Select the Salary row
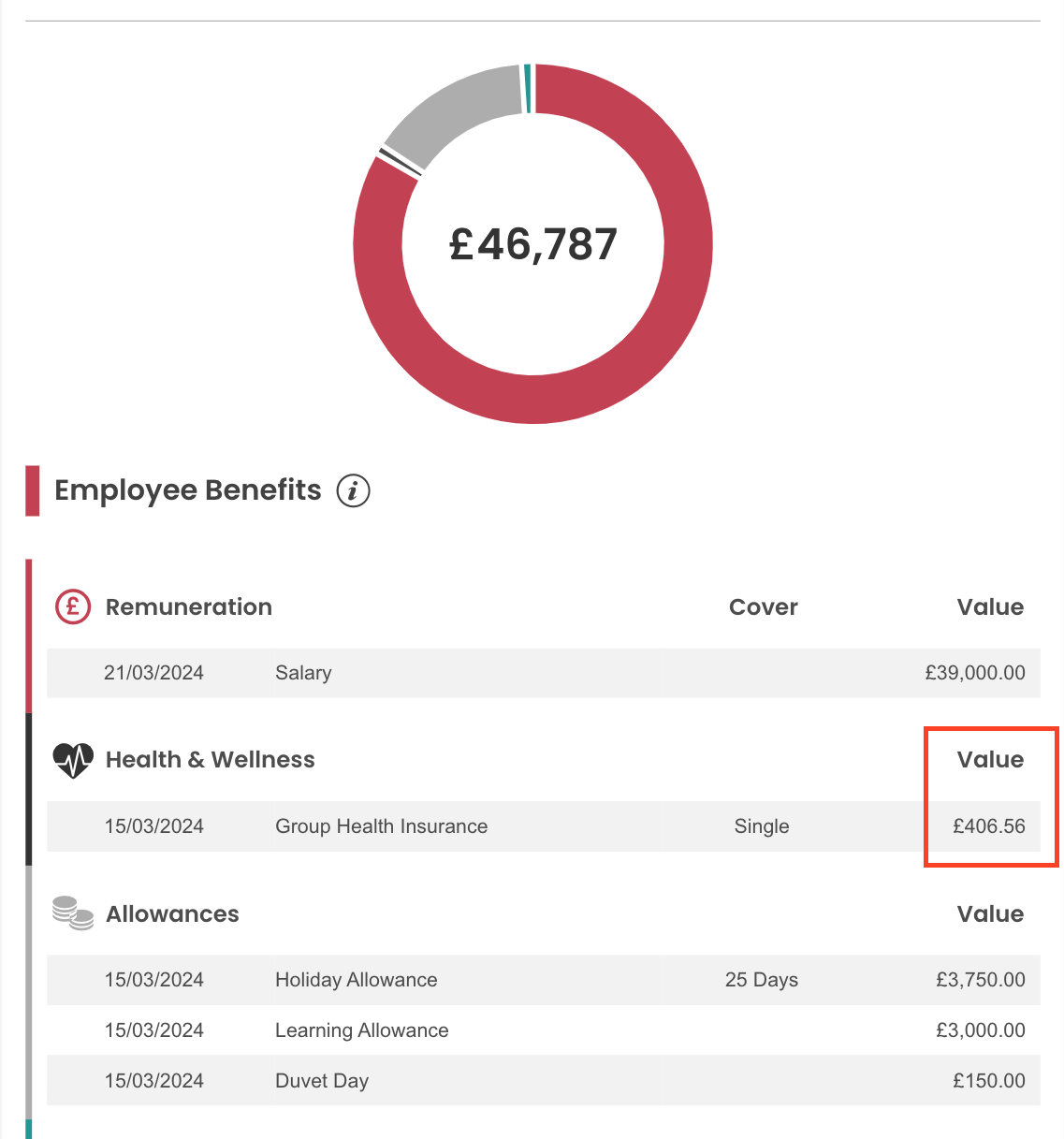1064x1139 pixels. pyautogui.click(x=544, y=673)
